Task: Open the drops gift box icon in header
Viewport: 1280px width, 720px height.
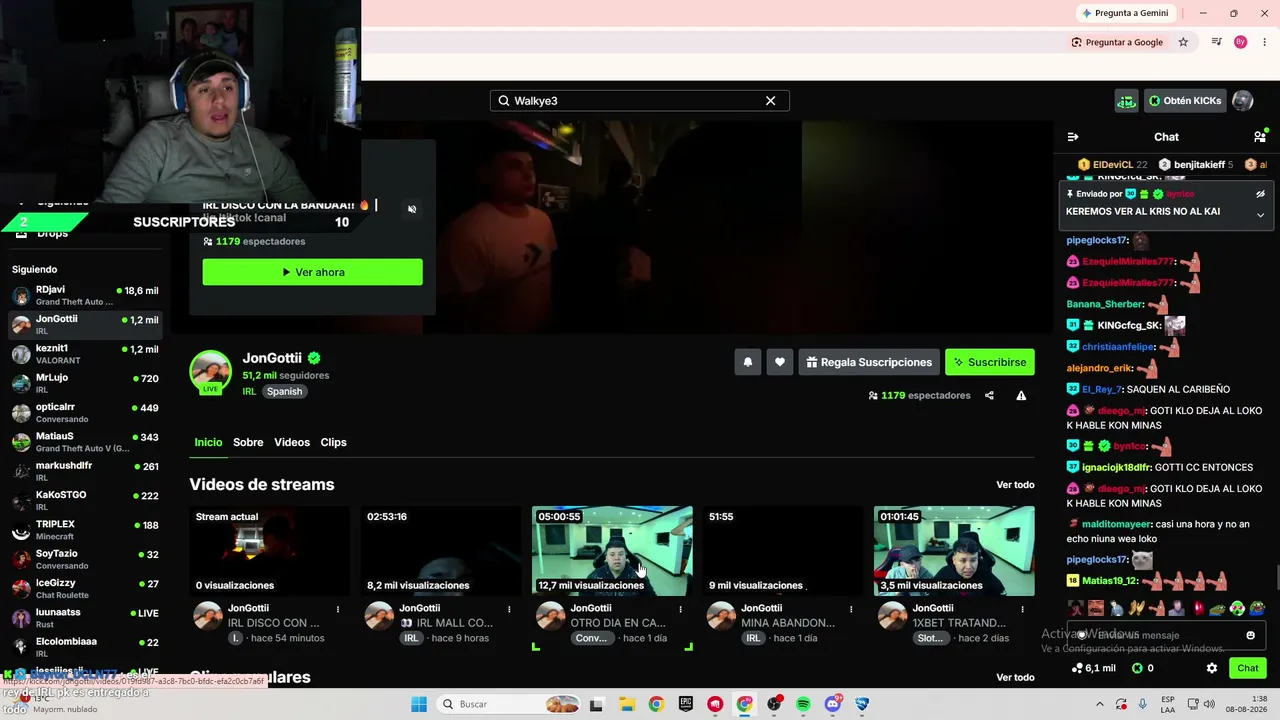Action: coord(1127,101)
